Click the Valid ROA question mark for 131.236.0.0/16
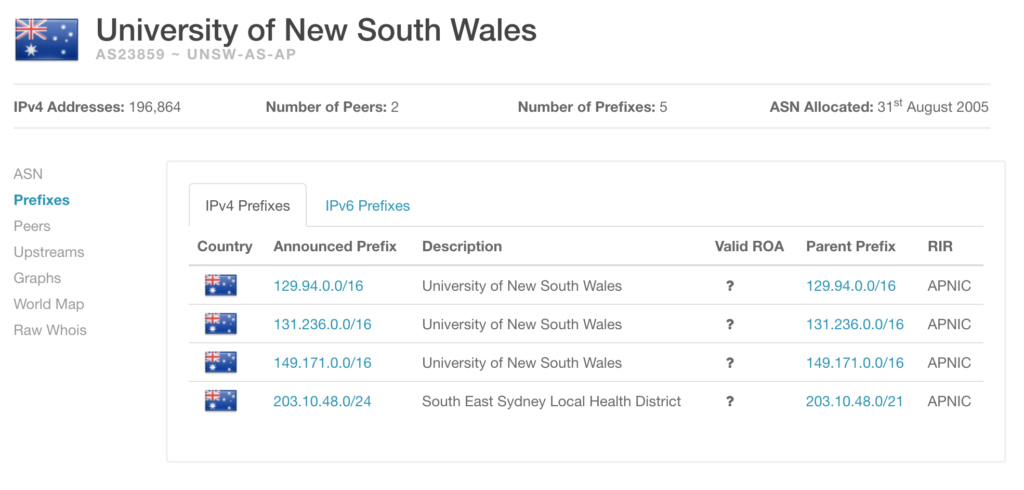1024x490 pixels. point(729,325)
